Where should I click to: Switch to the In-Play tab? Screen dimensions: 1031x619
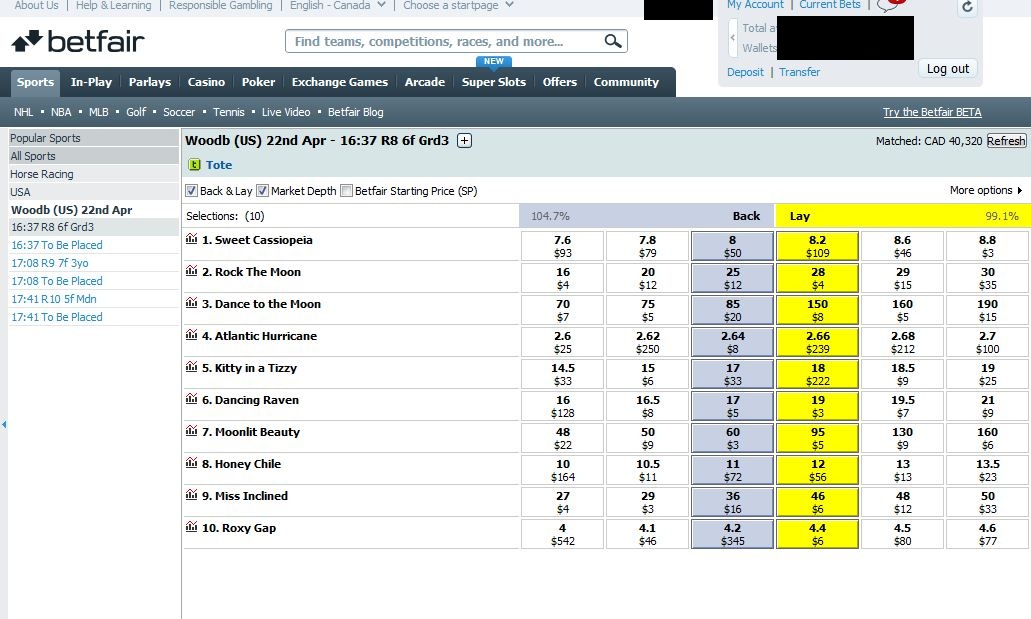click(x=91, y=82)
